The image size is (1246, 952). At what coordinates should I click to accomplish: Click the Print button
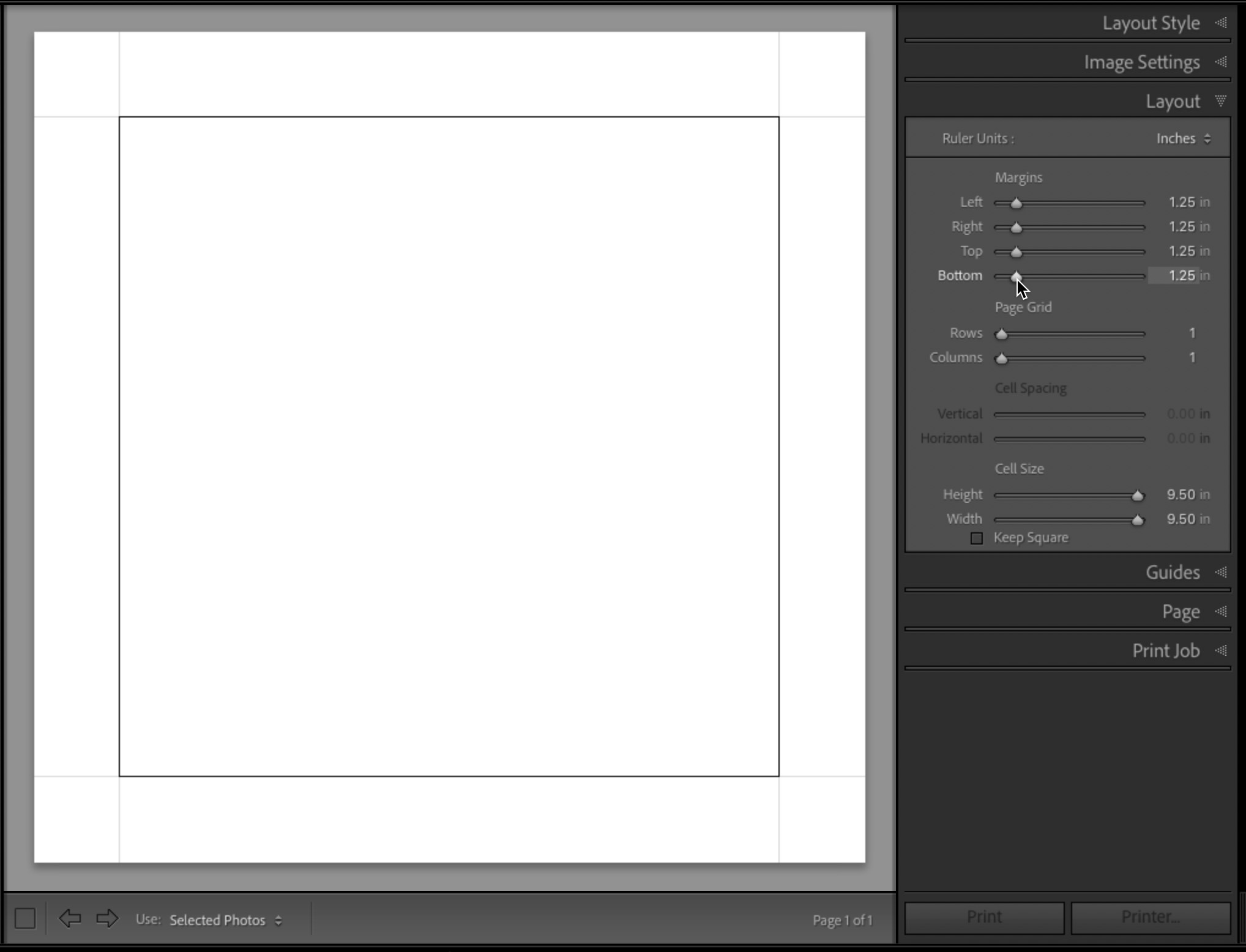[x=983, y=917]
